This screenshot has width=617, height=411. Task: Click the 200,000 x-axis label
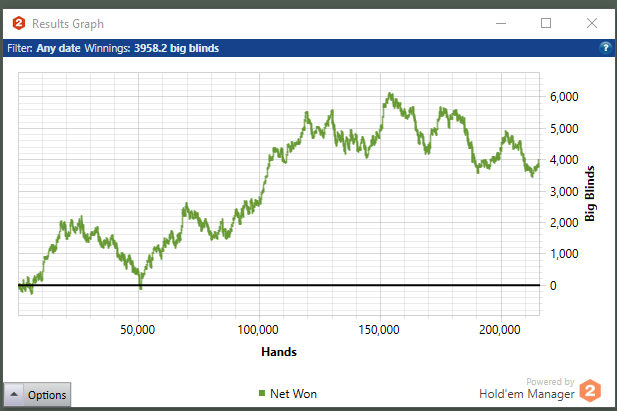(x=500, y=330)
